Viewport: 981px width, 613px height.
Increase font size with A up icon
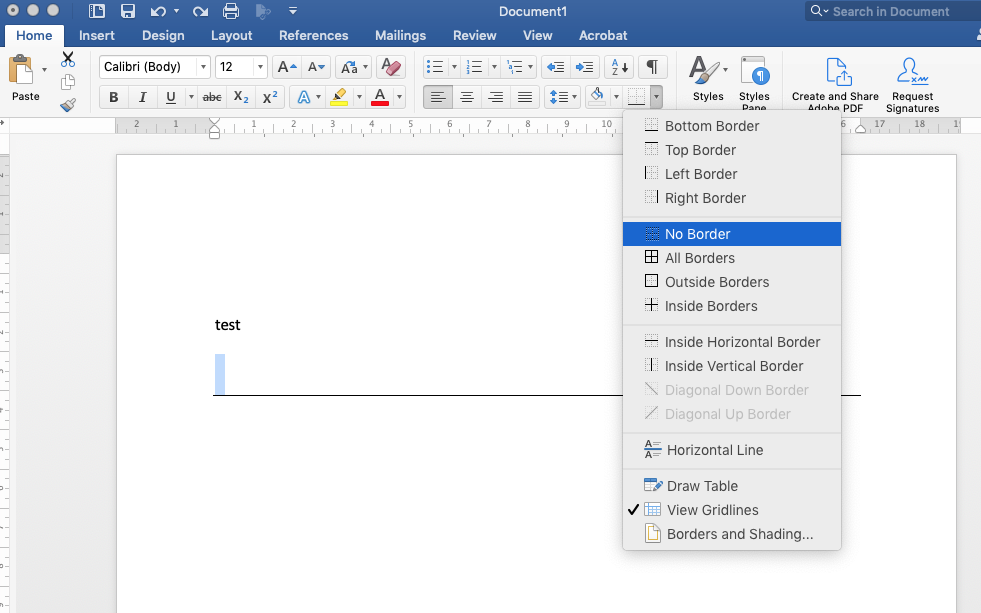pos(287,67)
